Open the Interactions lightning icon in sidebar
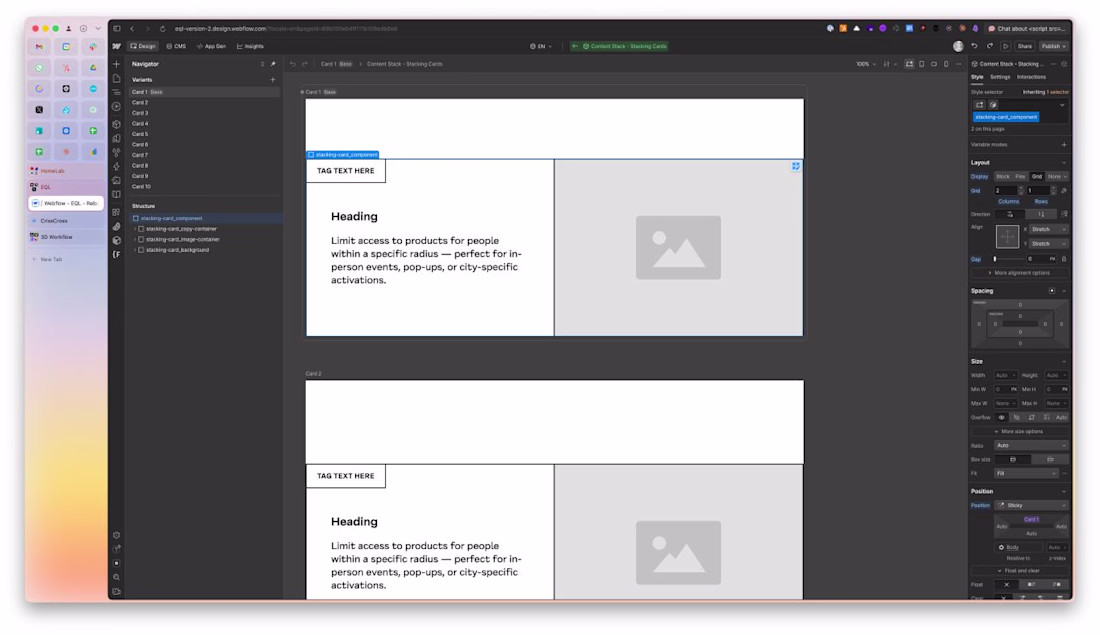Image resolution: width=1100 pixels, height=635 pixels. click(x=116, y=166)
